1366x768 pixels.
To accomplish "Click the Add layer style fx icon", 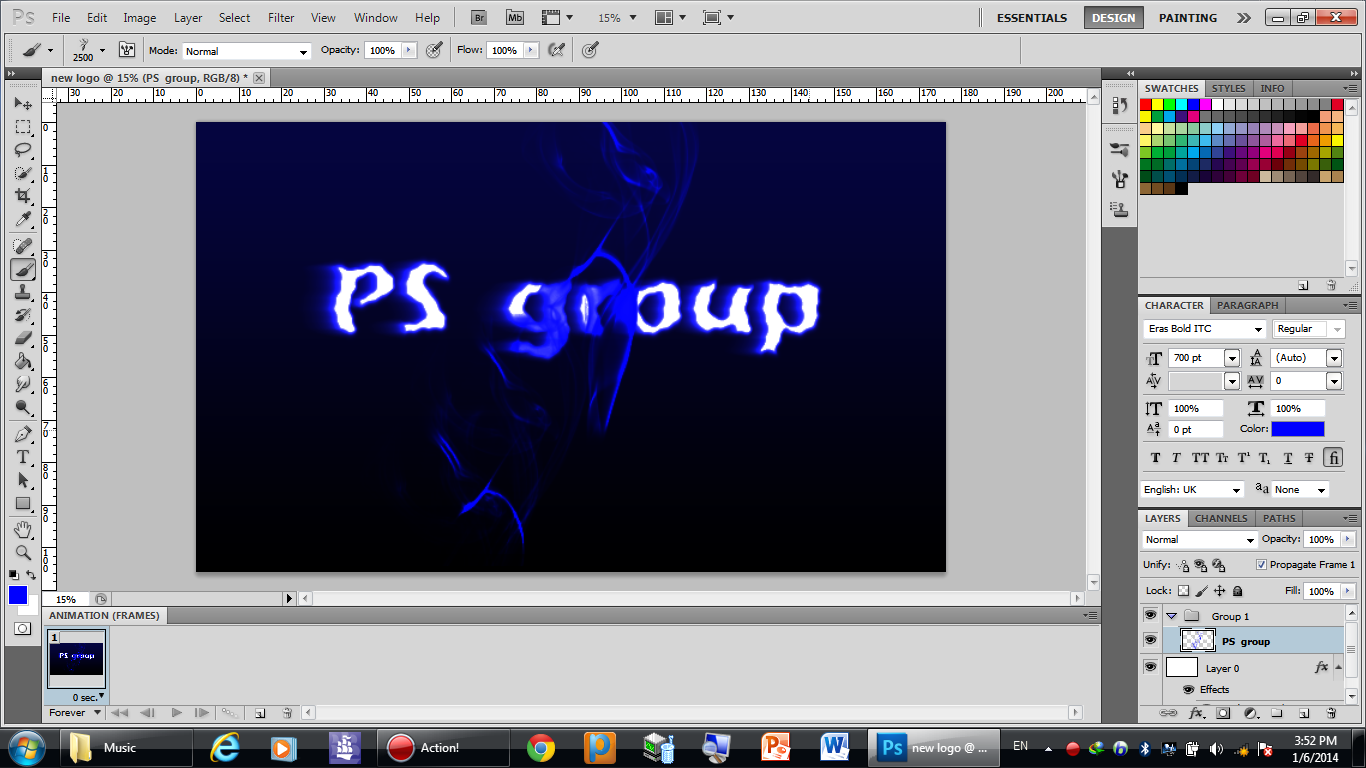I will 1196,713.
